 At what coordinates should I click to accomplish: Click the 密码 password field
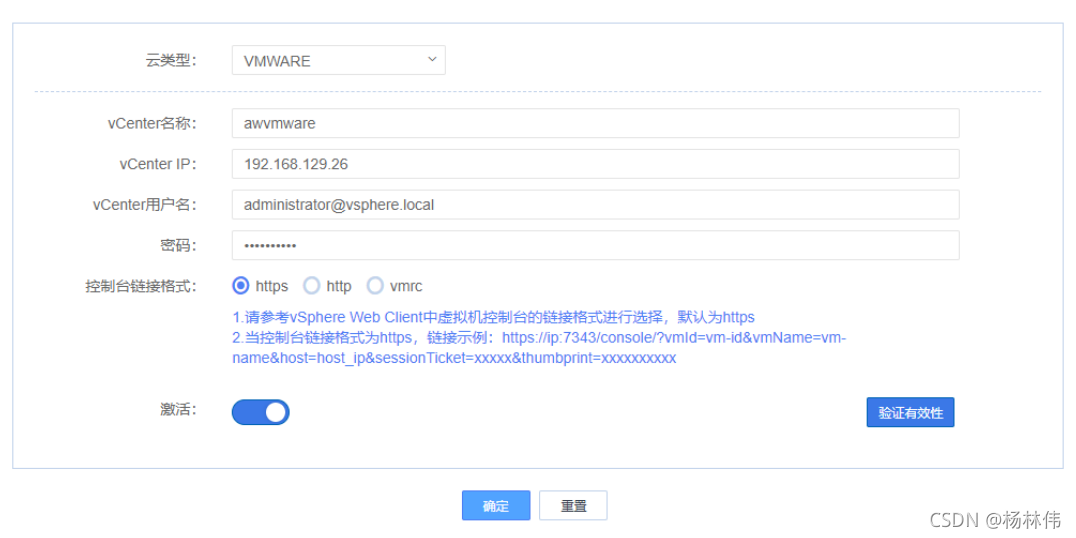click(596, 245)
